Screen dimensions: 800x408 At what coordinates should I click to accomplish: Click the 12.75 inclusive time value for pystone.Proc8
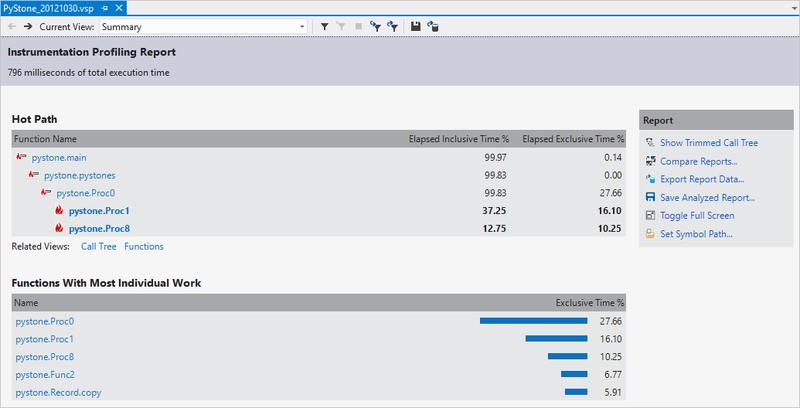tap(494, 228)
